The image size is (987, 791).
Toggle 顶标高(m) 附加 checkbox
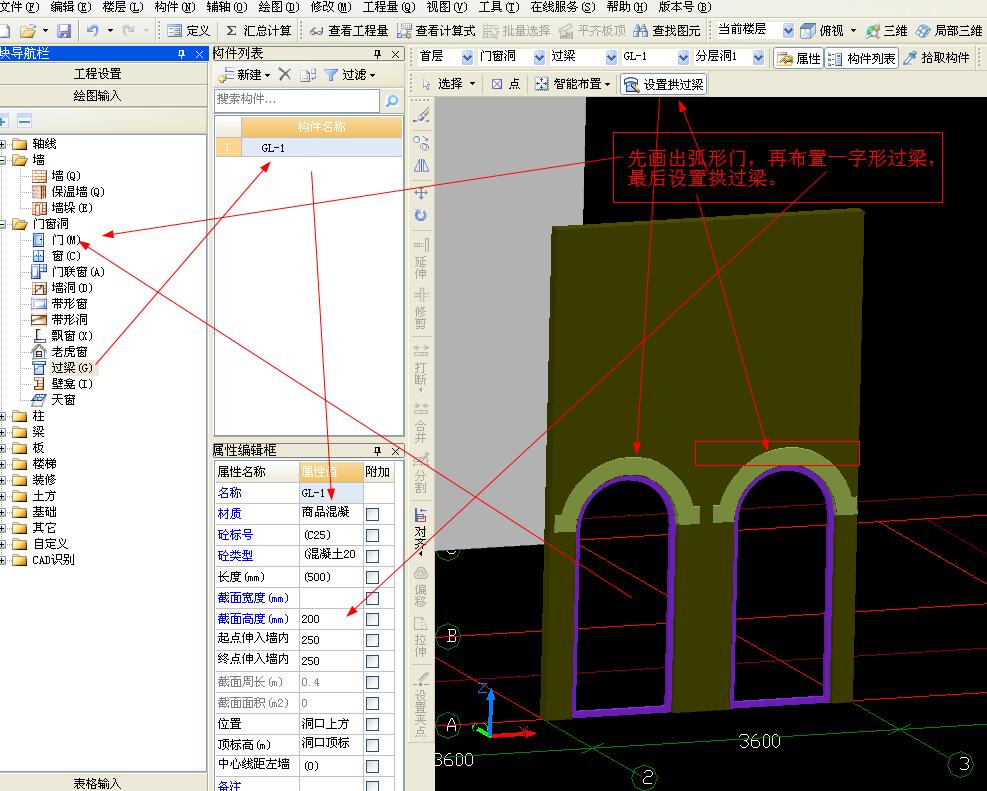[x=373, y=745]
